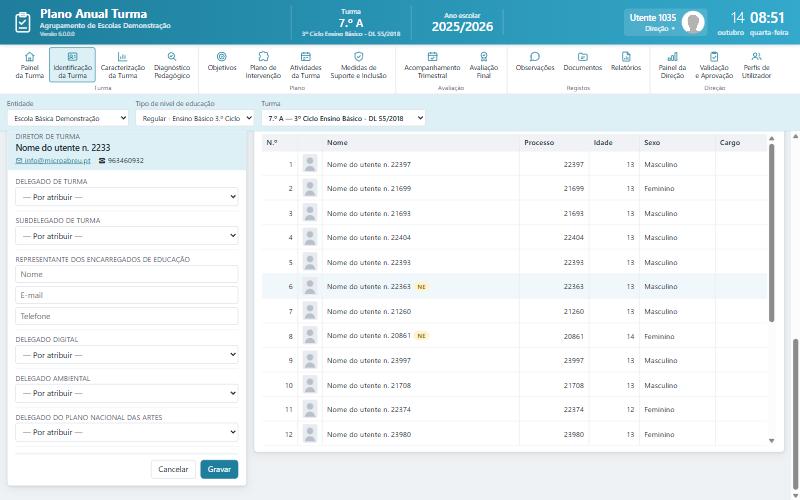800x500 pixels.
Task: Select row Nome do utente n. 22393
Action: pyautogui.click(x=514, y=262)
